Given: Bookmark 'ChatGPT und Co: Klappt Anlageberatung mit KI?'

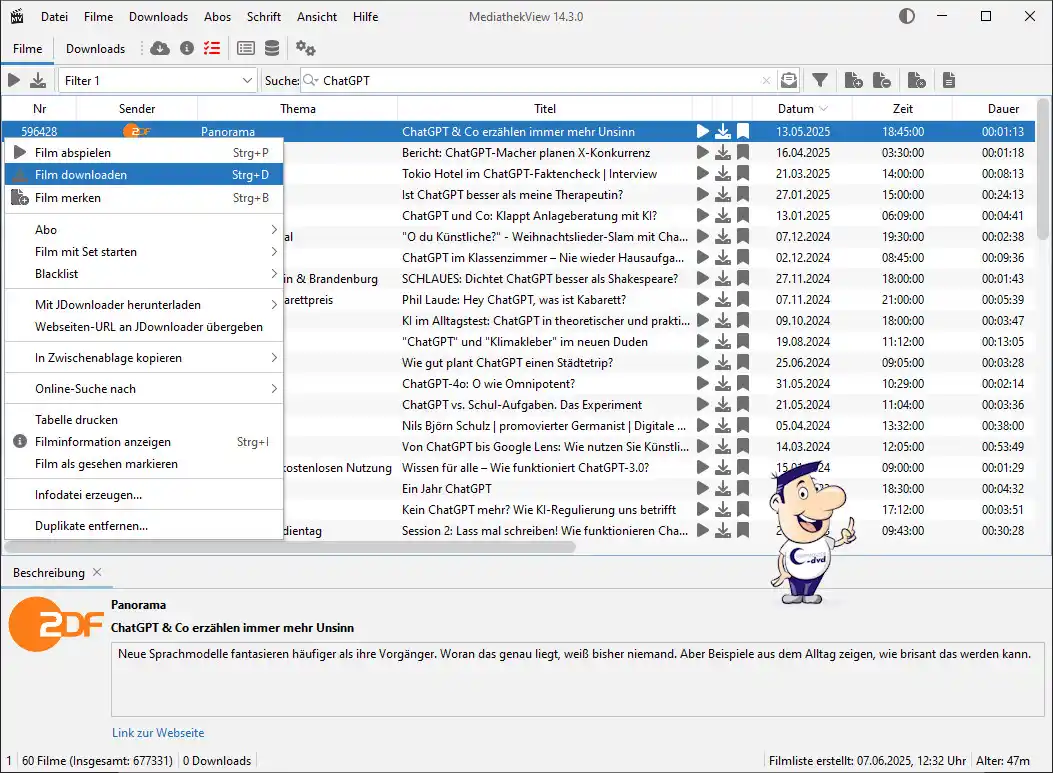Looking at the screenshot, I should pos(743,216).
